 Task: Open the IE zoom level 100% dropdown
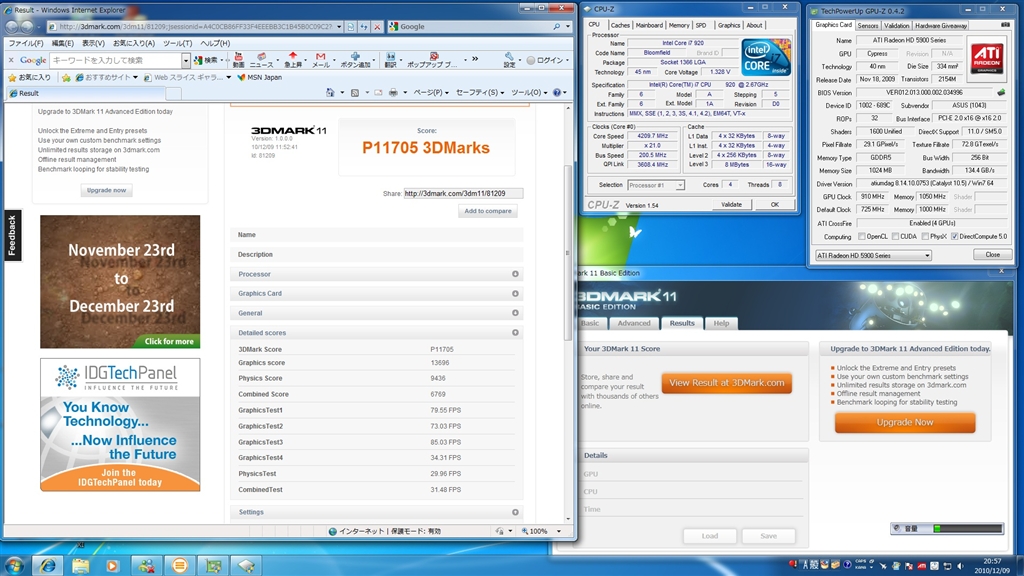(x=559, y=532)
